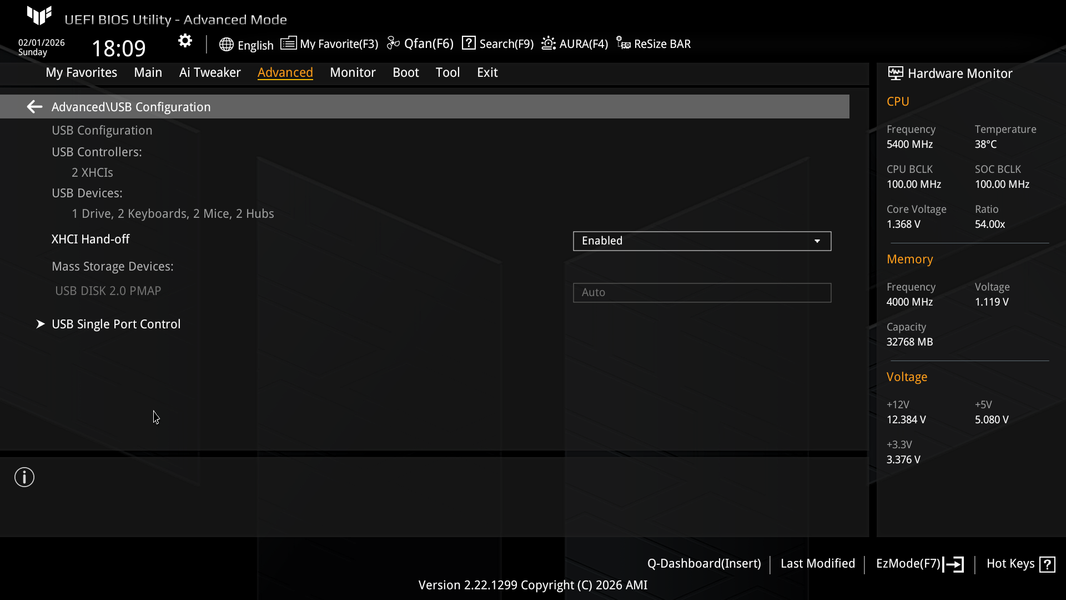Screen dimensions: 1066x600
Task: Select the XHCI Hand-off label
Action: 90,239
